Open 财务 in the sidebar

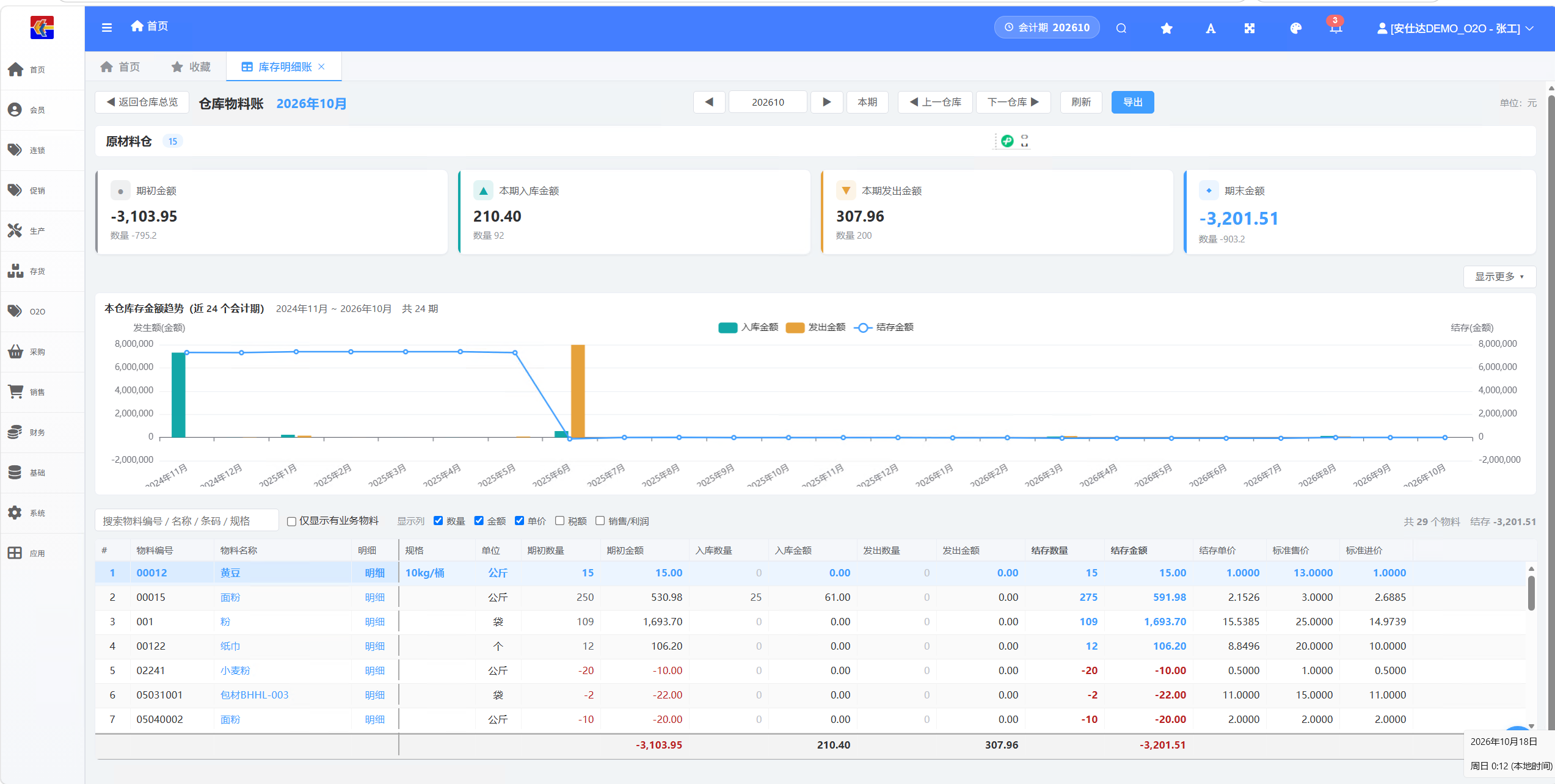pos(42,432)
